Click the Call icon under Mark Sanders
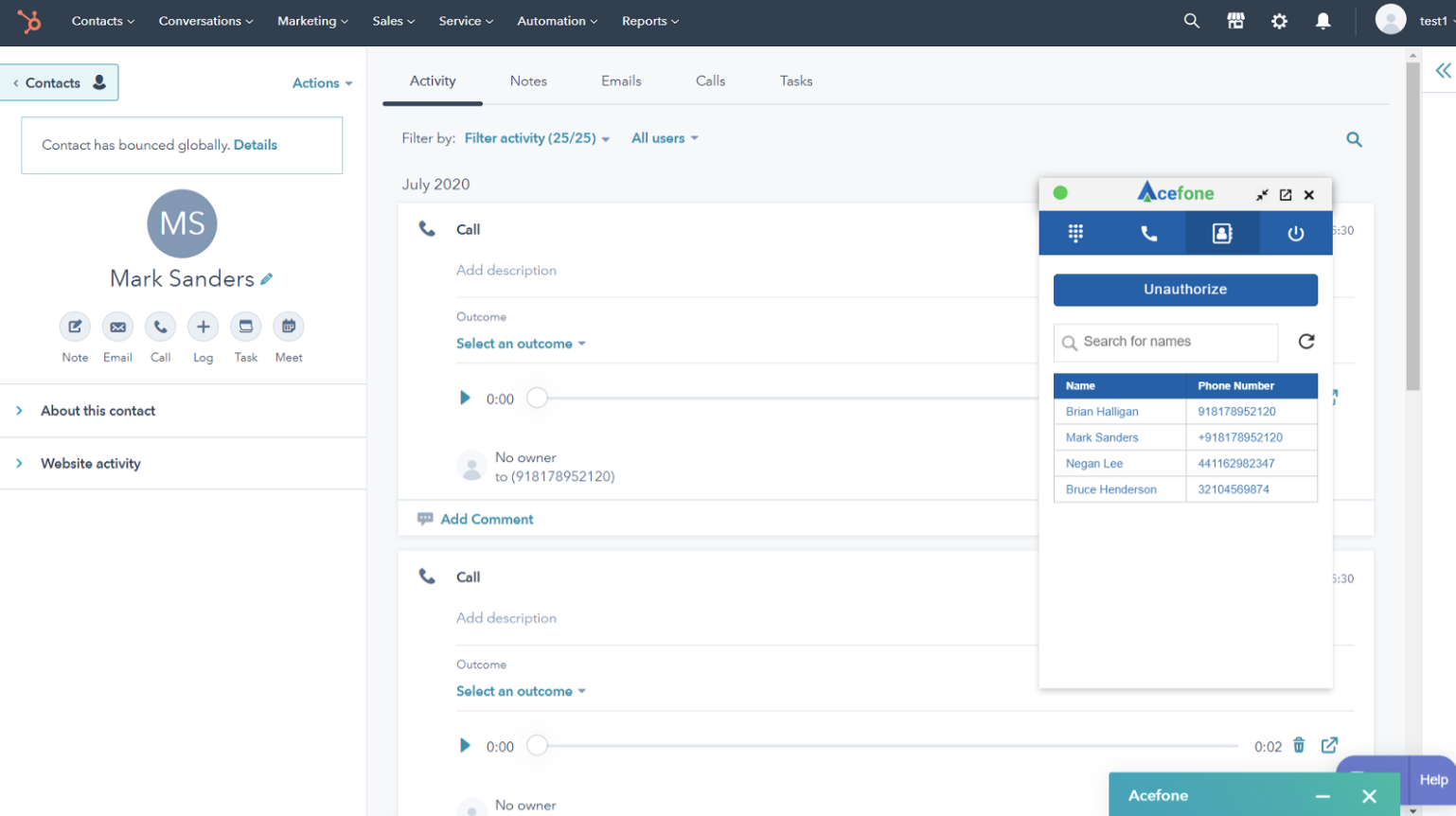 tap(160, 327)
